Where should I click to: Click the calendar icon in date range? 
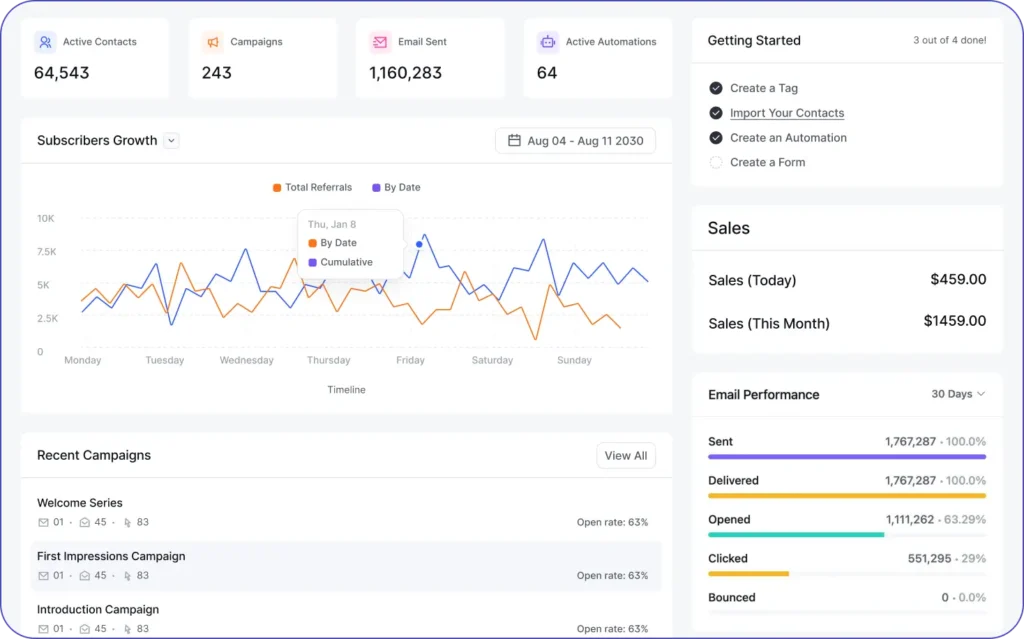click(515, 140)
